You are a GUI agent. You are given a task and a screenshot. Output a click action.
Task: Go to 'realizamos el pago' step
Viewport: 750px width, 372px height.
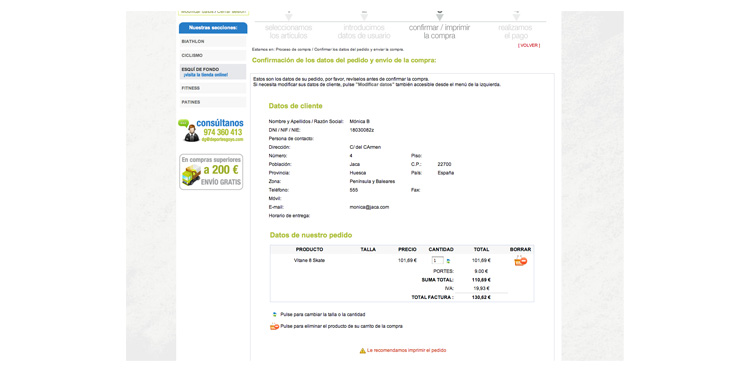click(x=515, y=32)
